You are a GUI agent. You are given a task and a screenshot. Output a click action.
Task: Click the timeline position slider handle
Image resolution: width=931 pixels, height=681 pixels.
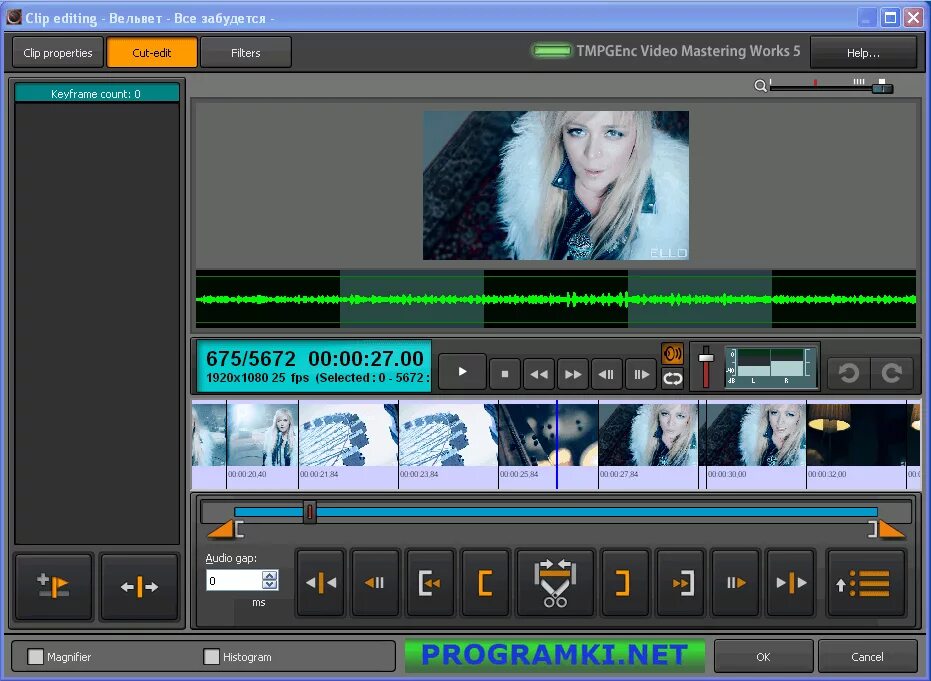click(309, 512)
